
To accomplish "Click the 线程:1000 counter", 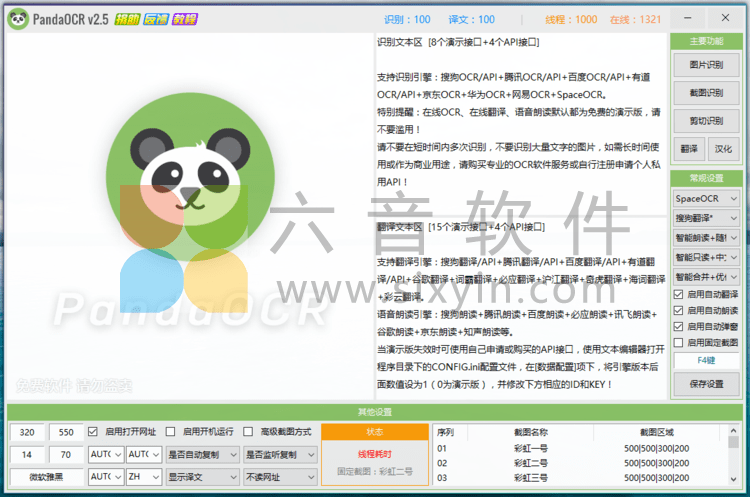I will click(571, 20).
